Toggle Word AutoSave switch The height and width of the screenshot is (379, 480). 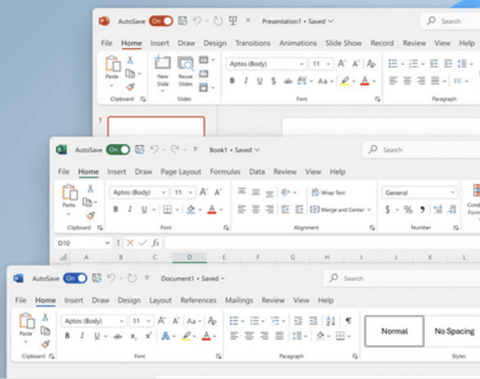pyautogui.click(x=75, y=278)
